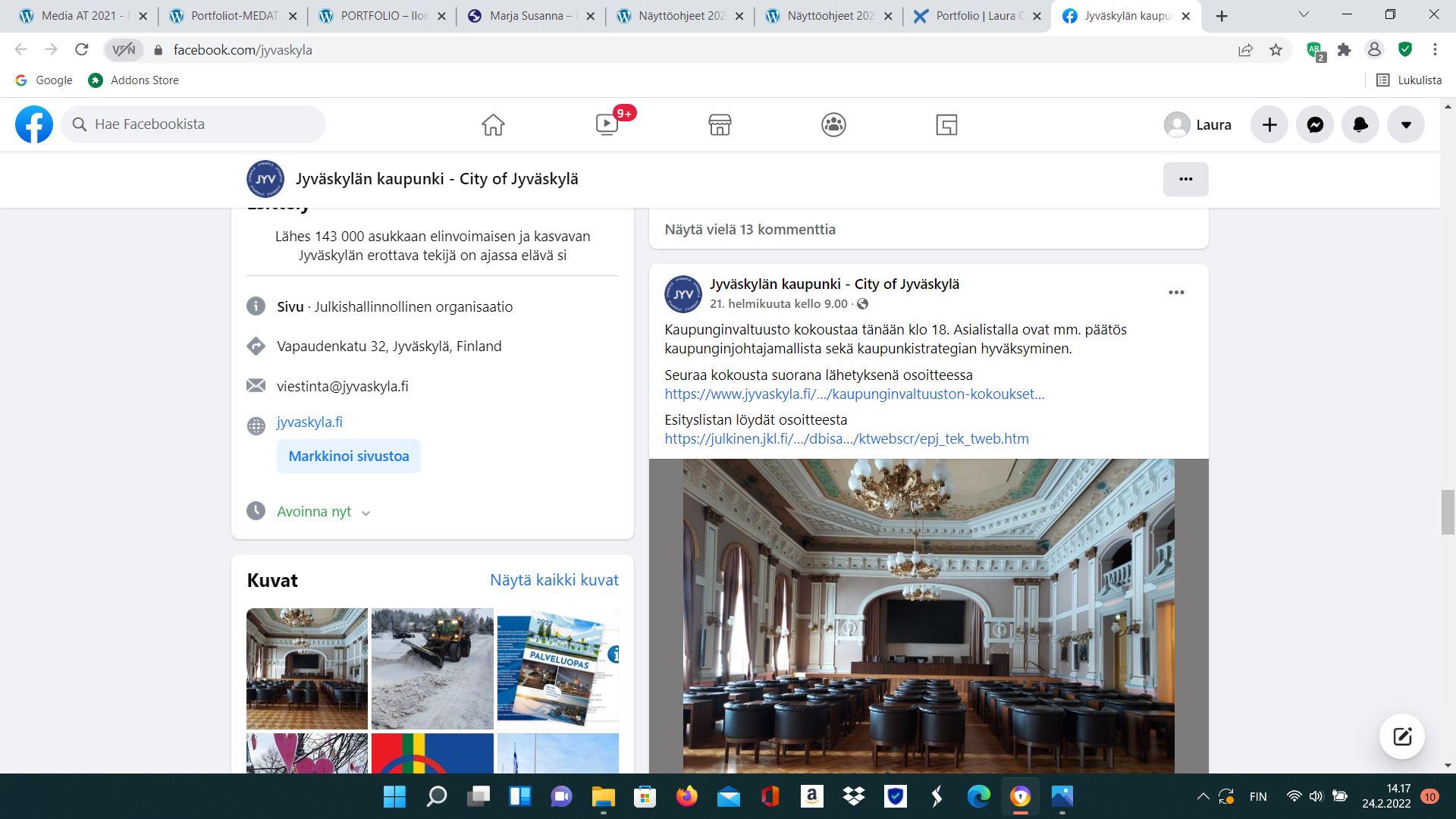Click the browser back arrow
Screen dimensions: 1456x819
[x=20, y=49]
